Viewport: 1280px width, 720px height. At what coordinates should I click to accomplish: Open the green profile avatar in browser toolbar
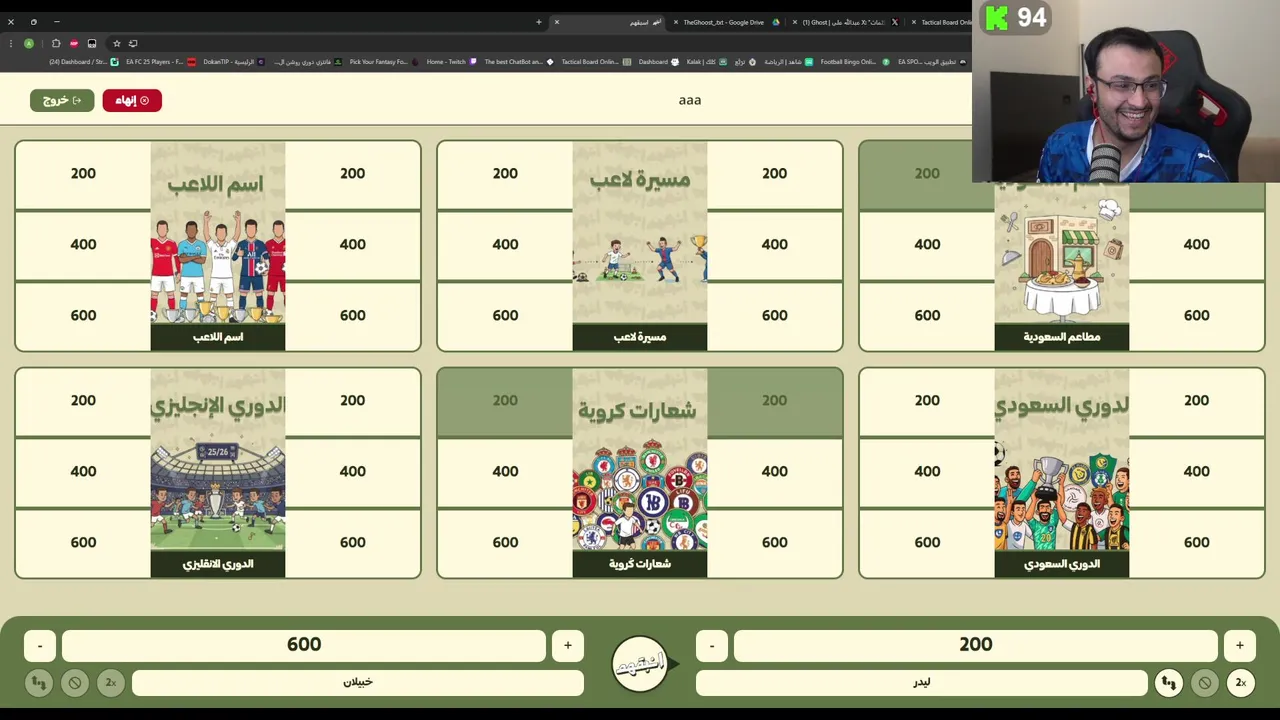[x=29, y=44]
